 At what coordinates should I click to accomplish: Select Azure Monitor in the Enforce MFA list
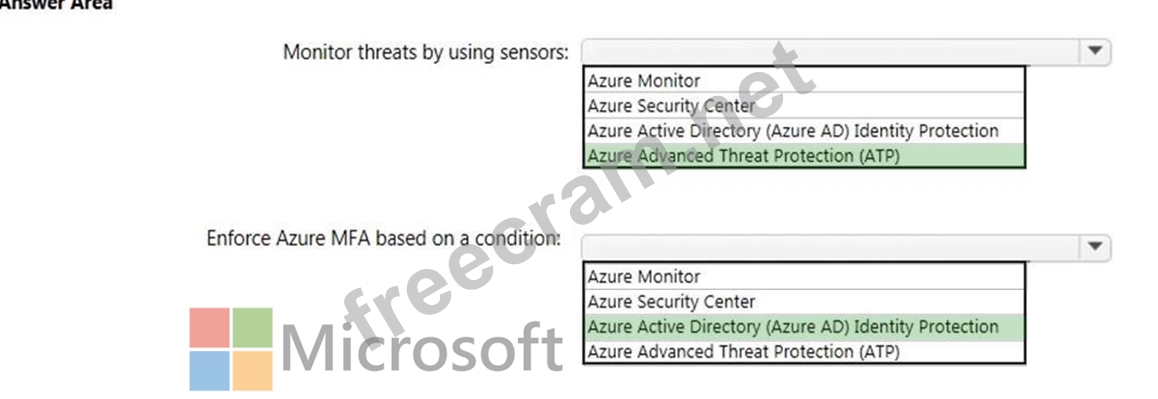(804, 276)
